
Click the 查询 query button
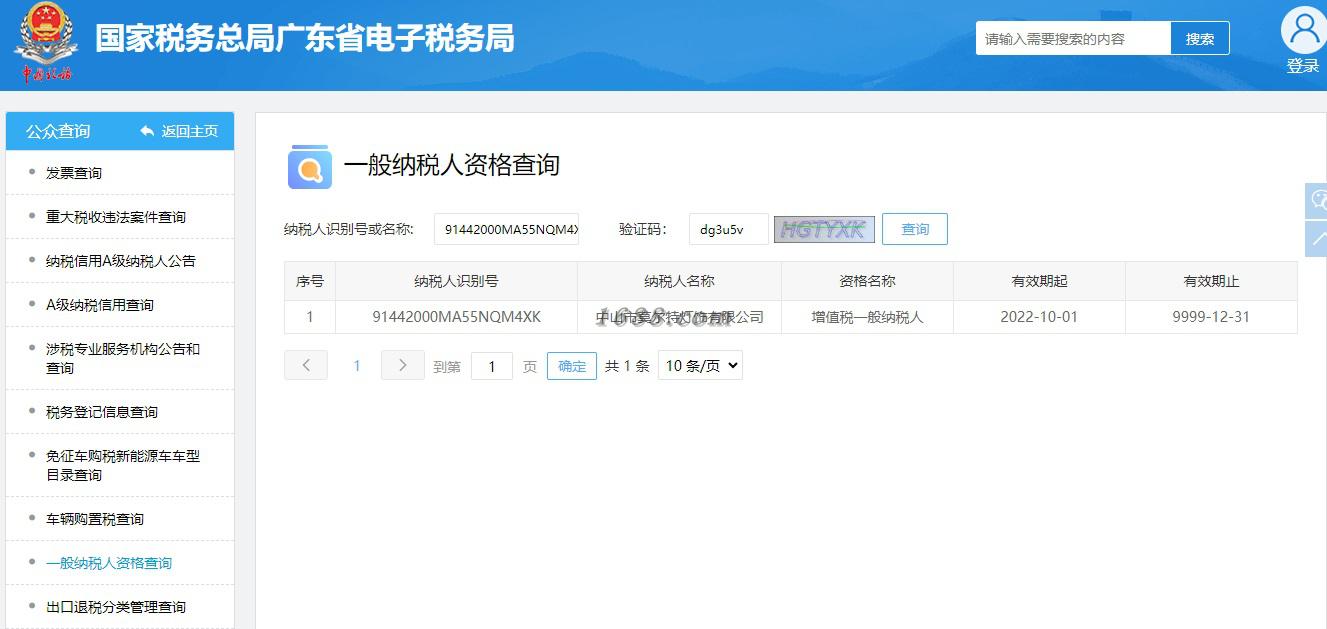pyautogui.click(x=915, y=229)
